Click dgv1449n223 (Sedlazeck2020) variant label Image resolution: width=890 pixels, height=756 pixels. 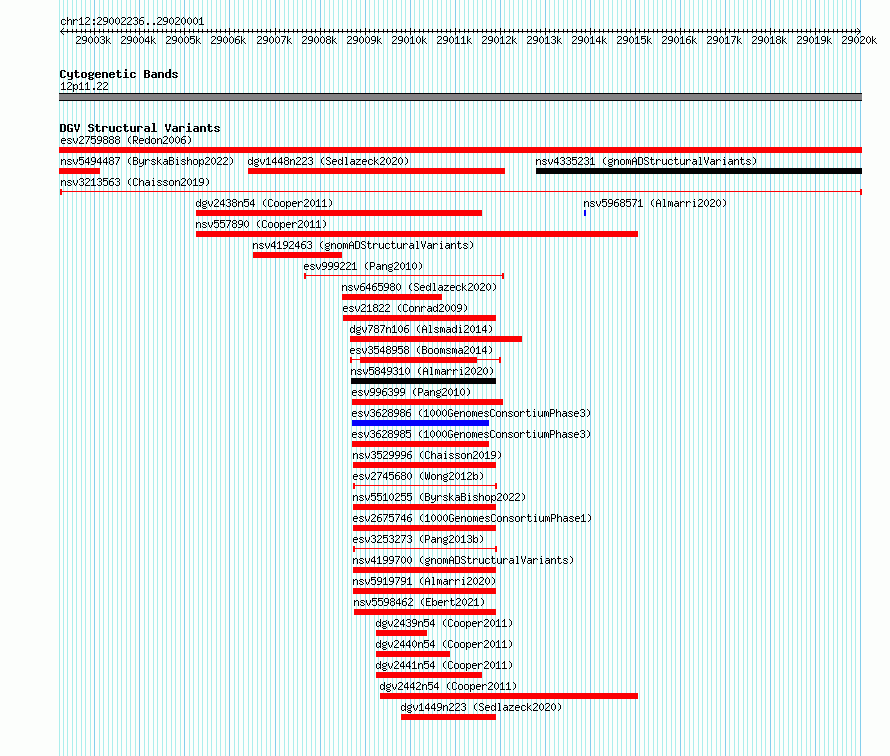pos(481,707)
